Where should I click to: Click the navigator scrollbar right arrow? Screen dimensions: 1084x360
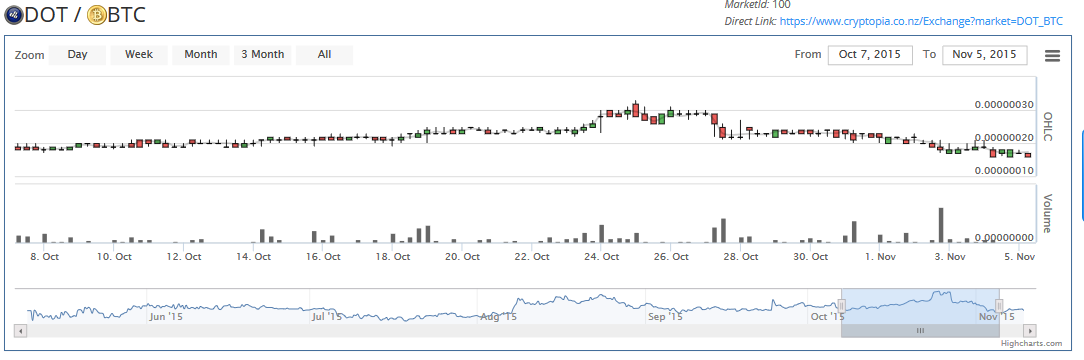pos(1030,331)
